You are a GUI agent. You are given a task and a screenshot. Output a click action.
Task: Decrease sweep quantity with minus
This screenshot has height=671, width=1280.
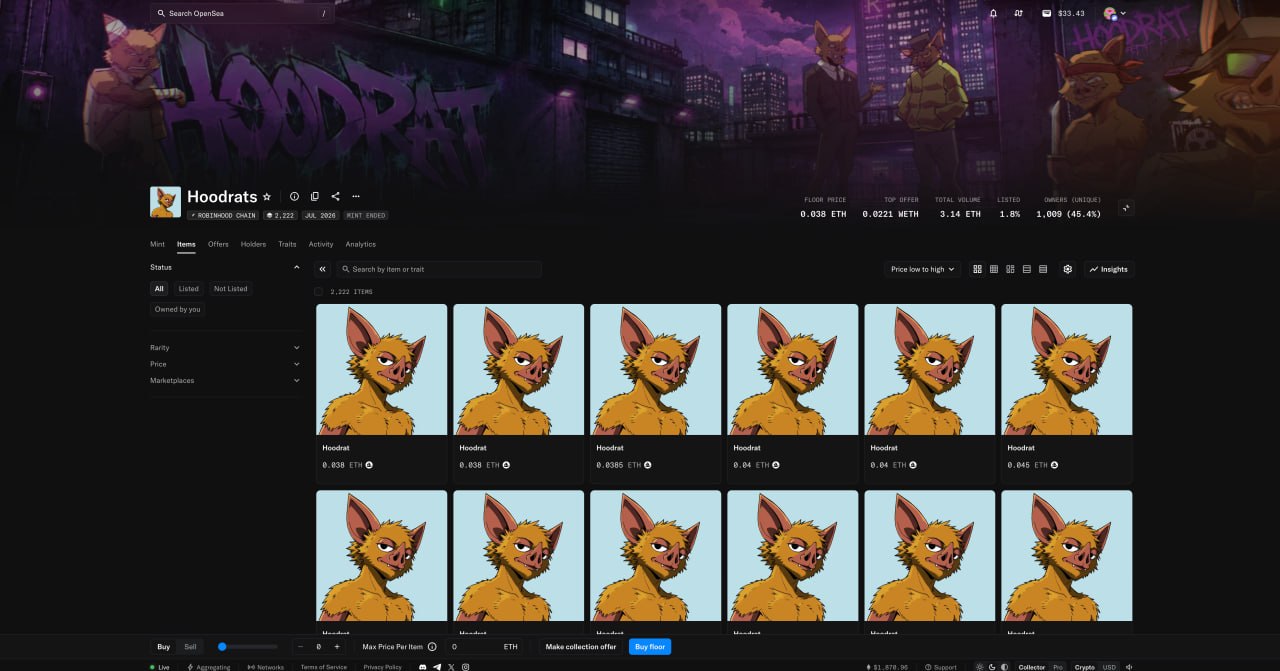click(301, 647)
